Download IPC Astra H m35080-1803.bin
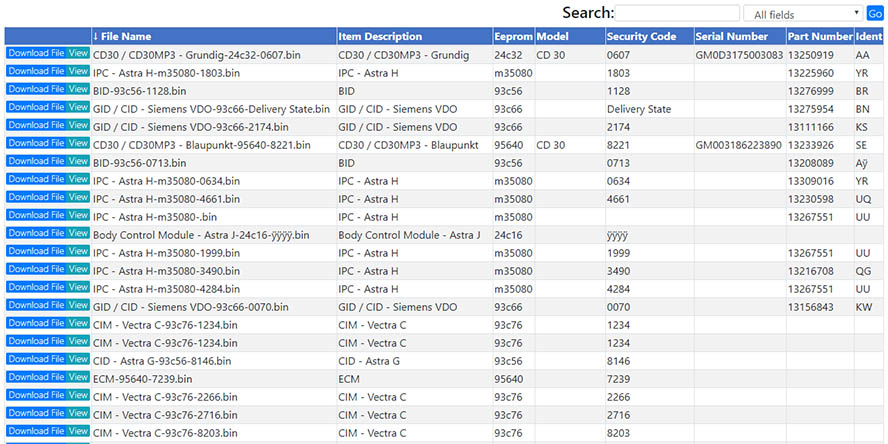The height and width of the screenshot is (444, 888). point(36,71)
